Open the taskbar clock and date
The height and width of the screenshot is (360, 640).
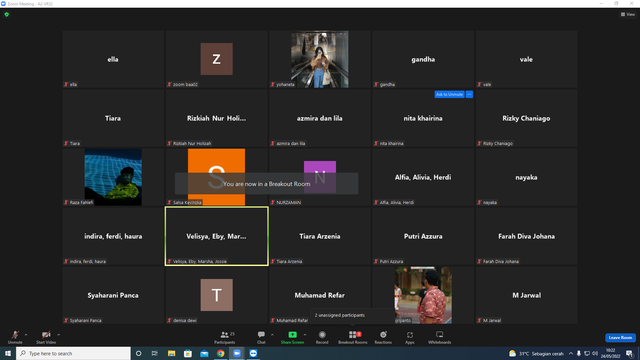click(x=611, y=353)
